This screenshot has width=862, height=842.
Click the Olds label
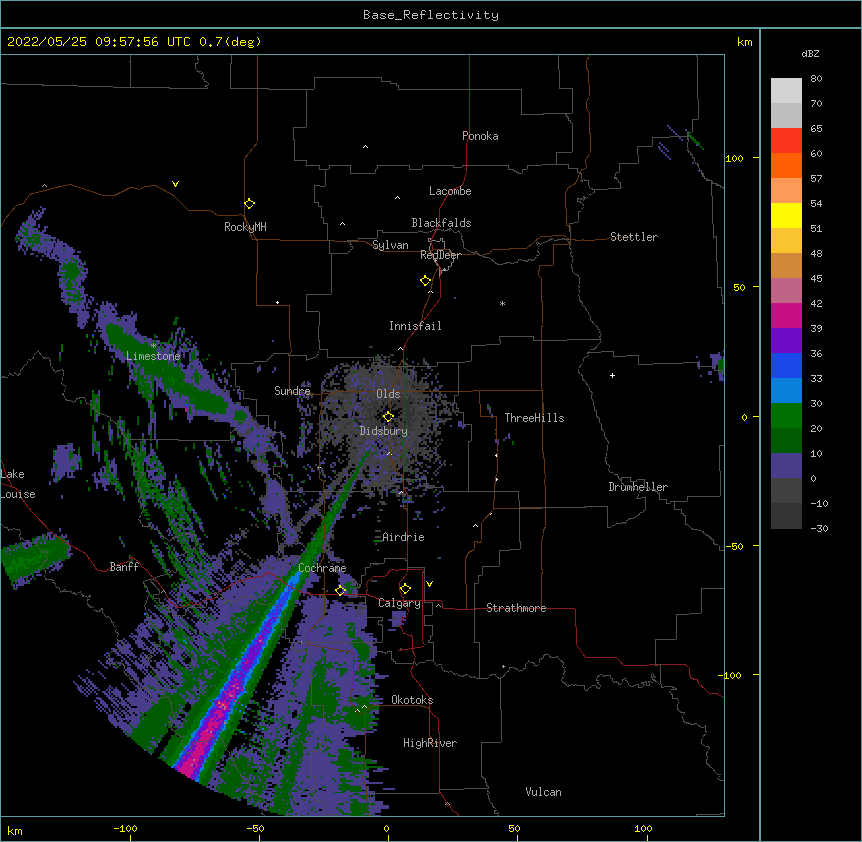tap(388, 394)
